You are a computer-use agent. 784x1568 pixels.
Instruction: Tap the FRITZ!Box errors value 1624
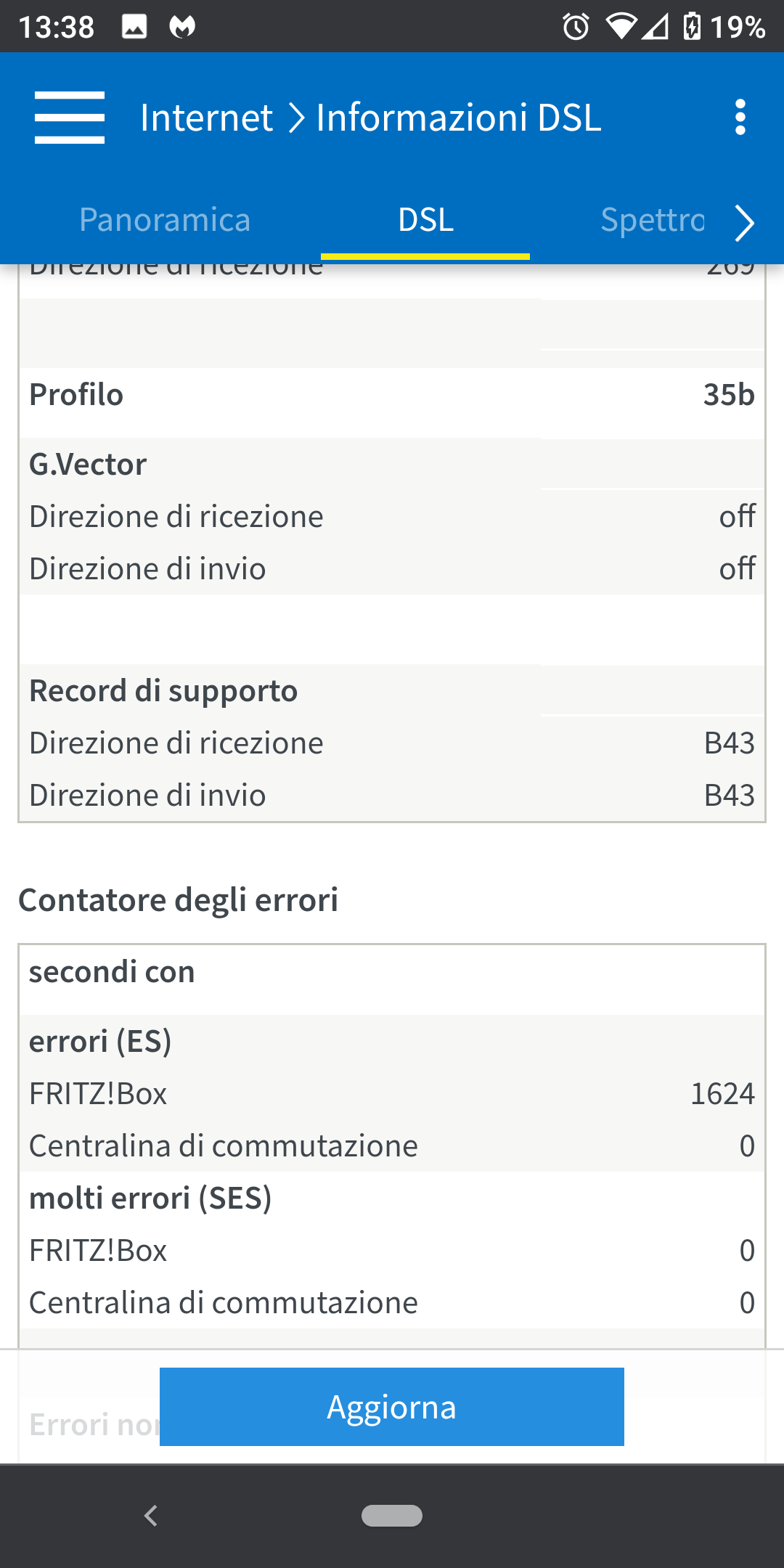pos(722,1094)
